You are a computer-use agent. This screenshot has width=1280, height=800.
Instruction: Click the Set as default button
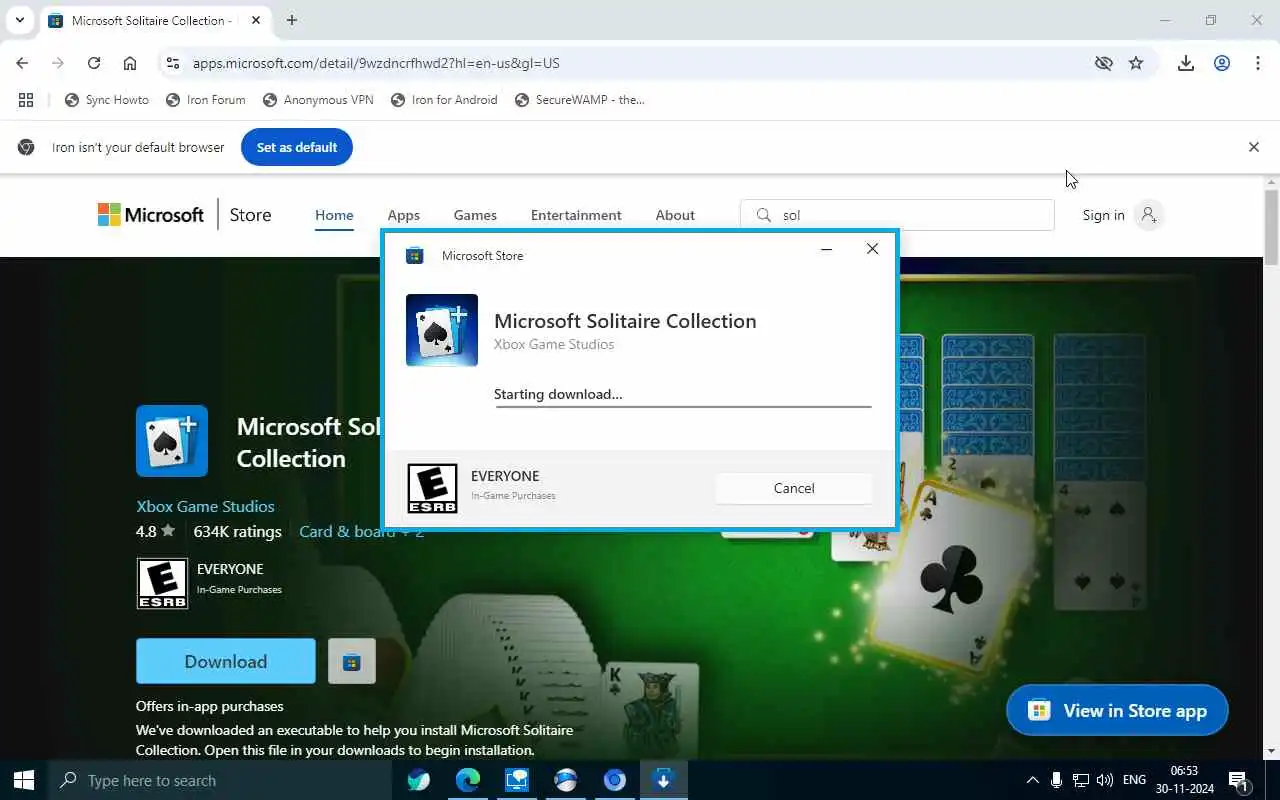(297, 147)
